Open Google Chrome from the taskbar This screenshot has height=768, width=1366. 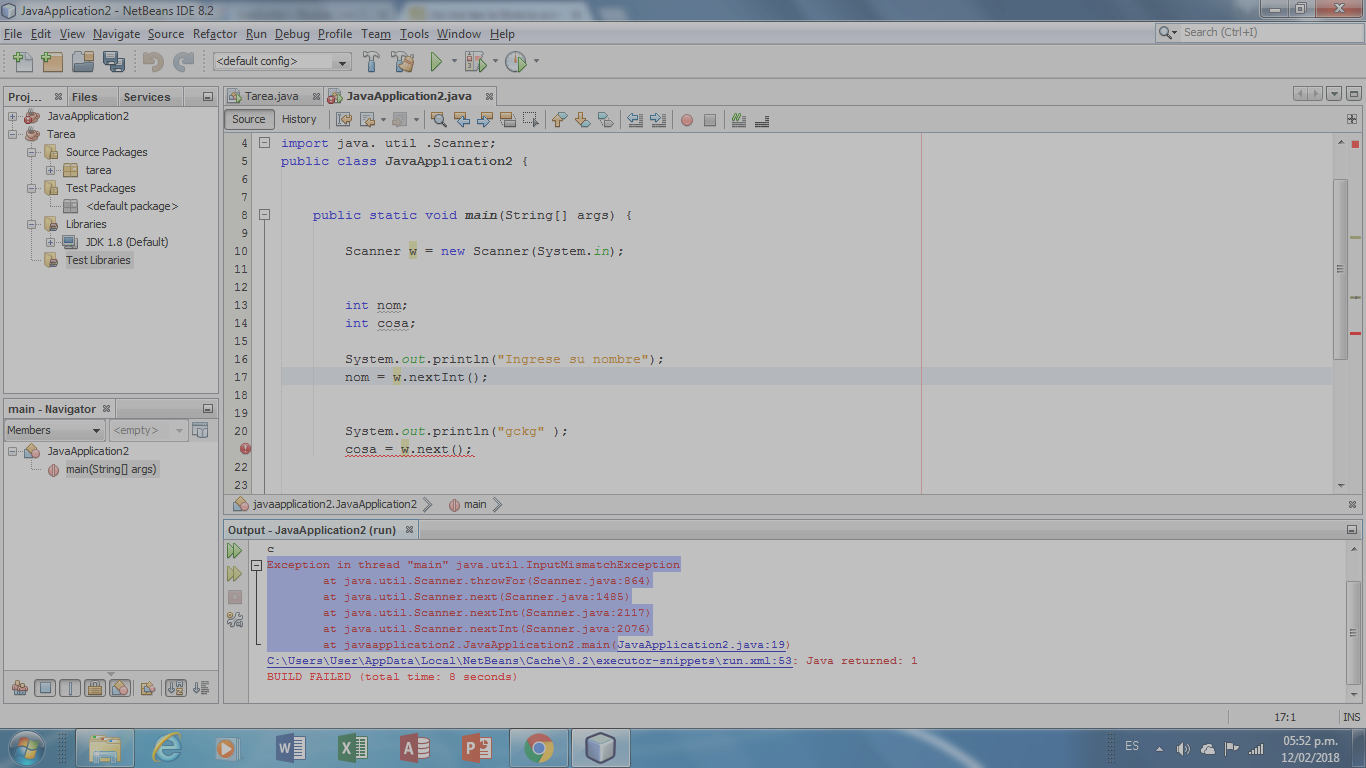(x=538, y=747)
